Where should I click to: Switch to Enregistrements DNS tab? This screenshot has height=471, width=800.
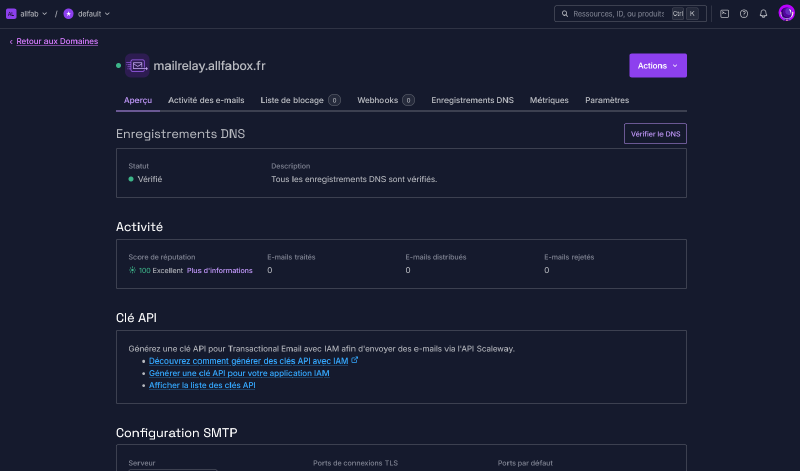472,100
